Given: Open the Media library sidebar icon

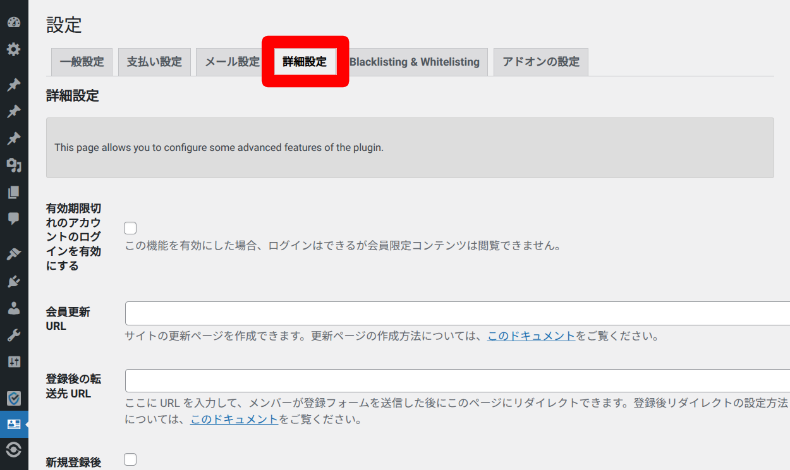Looking at the screenshot, I should coord(14,165).
